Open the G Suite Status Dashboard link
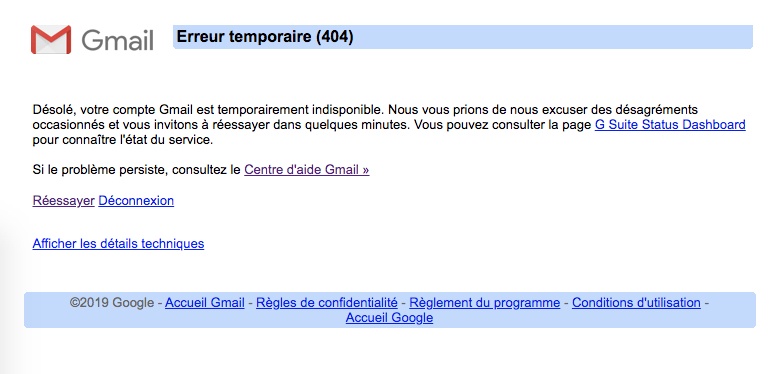Screen dimensions: 777x374 (x=670, y=124)
